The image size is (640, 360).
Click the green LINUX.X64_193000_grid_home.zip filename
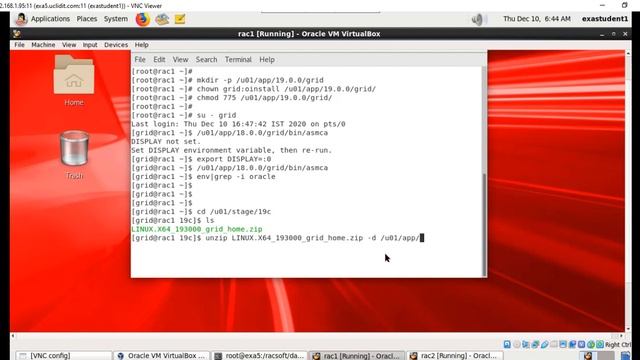click(x=197, y=229)
